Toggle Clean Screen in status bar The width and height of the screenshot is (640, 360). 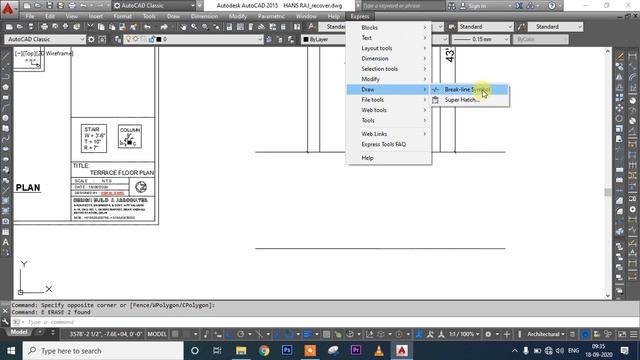[x=622, y=334]
